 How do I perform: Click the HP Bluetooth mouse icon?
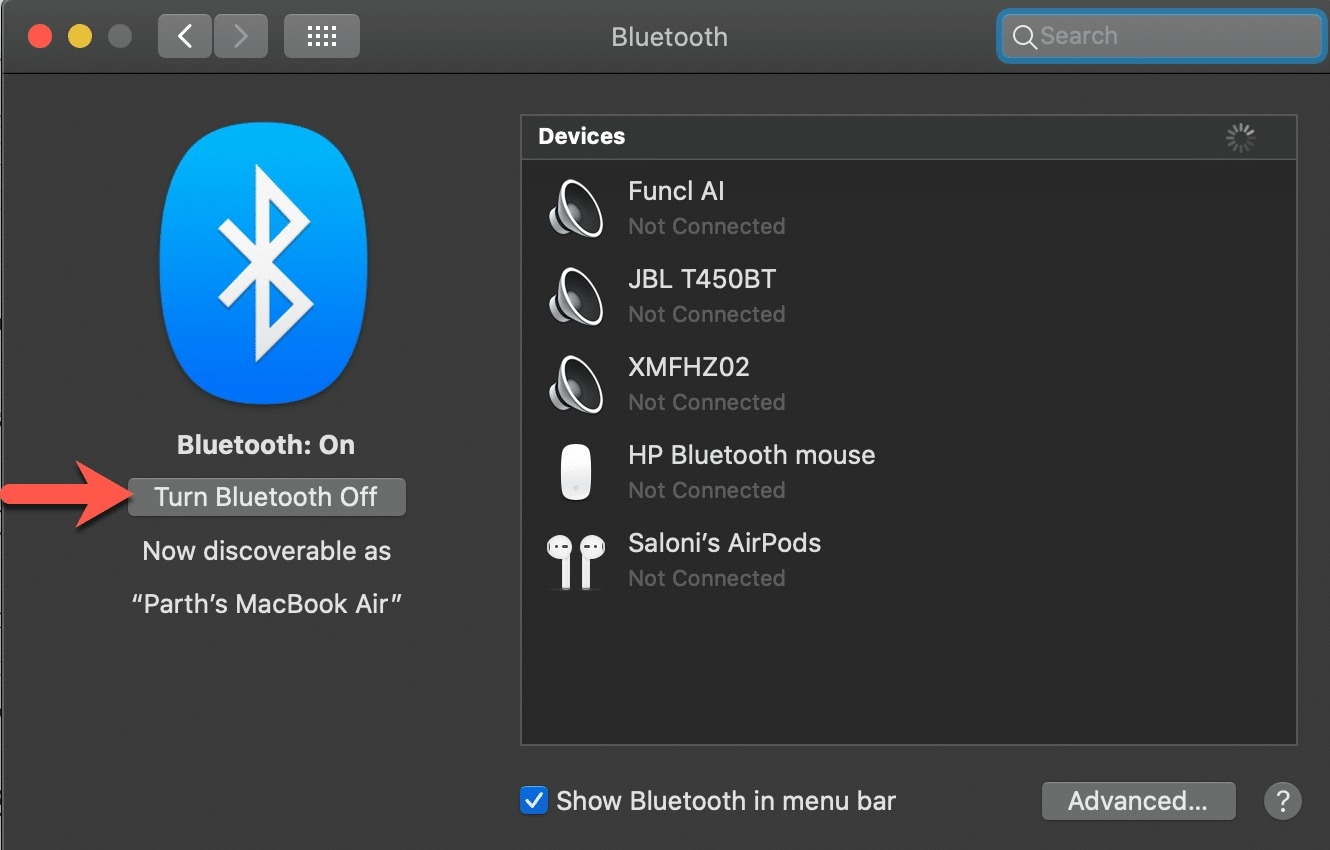coord(575,471)
